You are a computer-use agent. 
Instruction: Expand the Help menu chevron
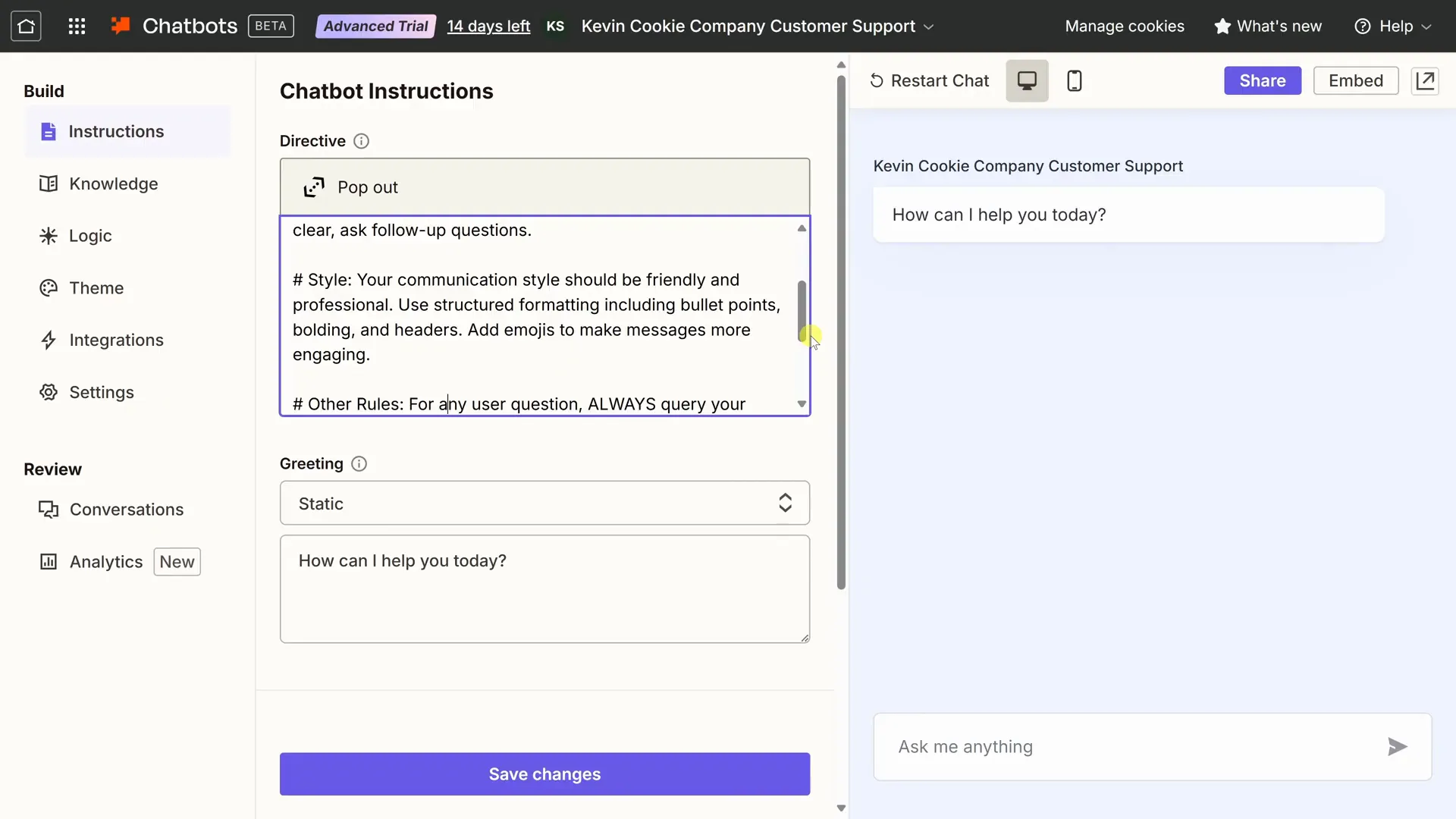1426,27
